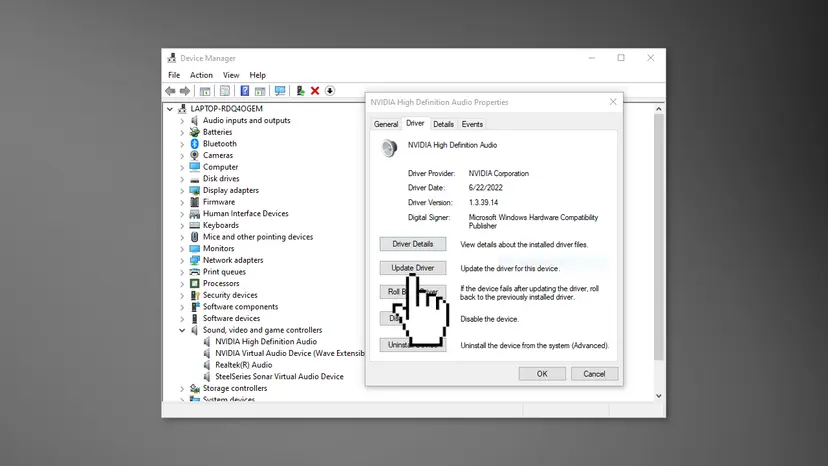Click the driver version value 1.3.39.14
The width and height of the screenshot is (828, 466).
(x=483, y=202)
